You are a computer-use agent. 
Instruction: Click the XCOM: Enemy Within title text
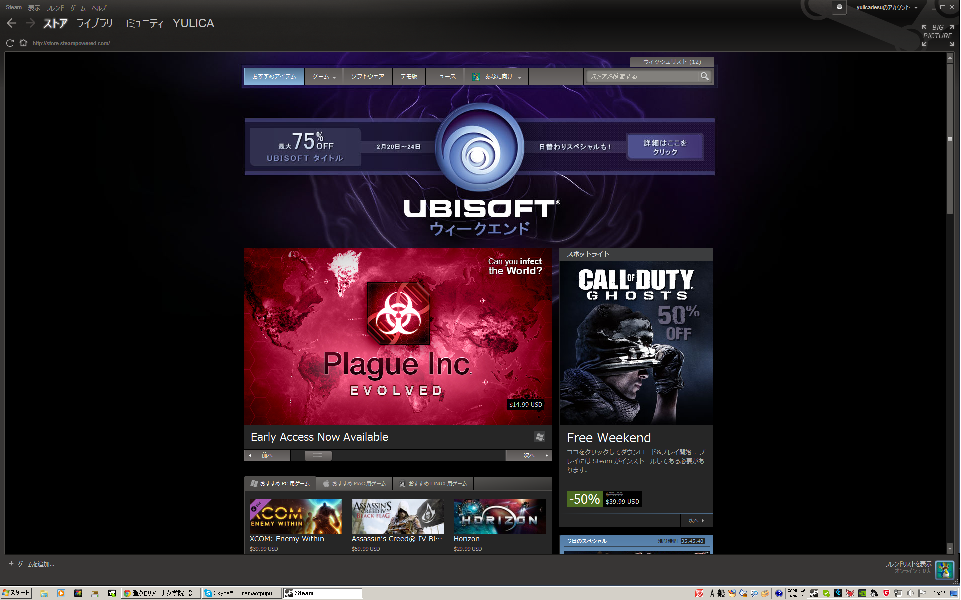point(287,539)
